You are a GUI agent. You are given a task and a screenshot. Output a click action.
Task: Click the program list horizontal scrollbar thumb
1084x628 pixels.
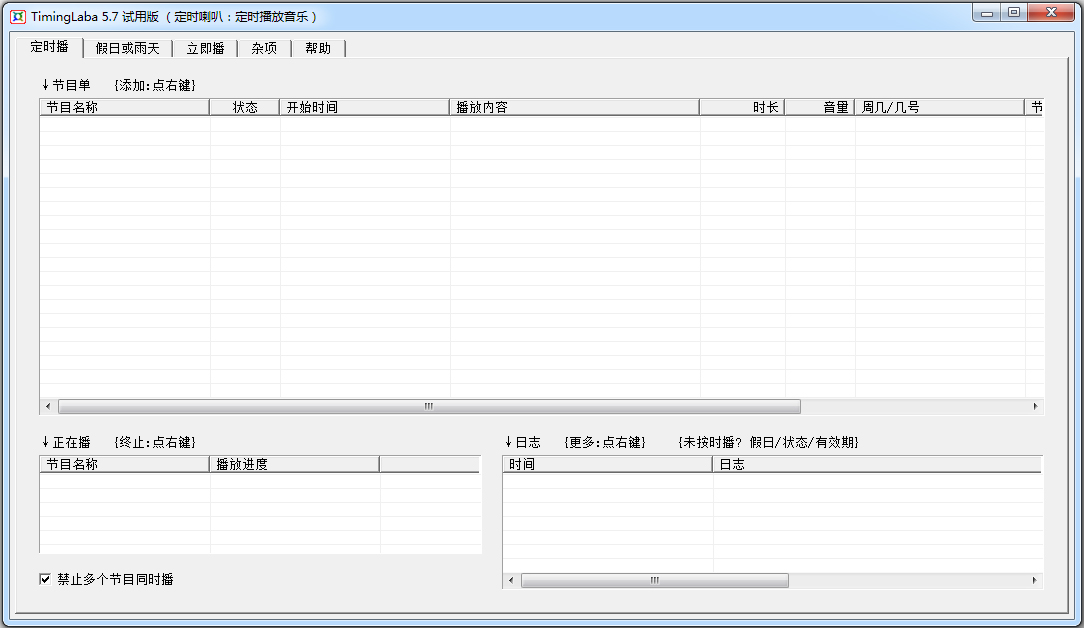(x=429, y=407)
